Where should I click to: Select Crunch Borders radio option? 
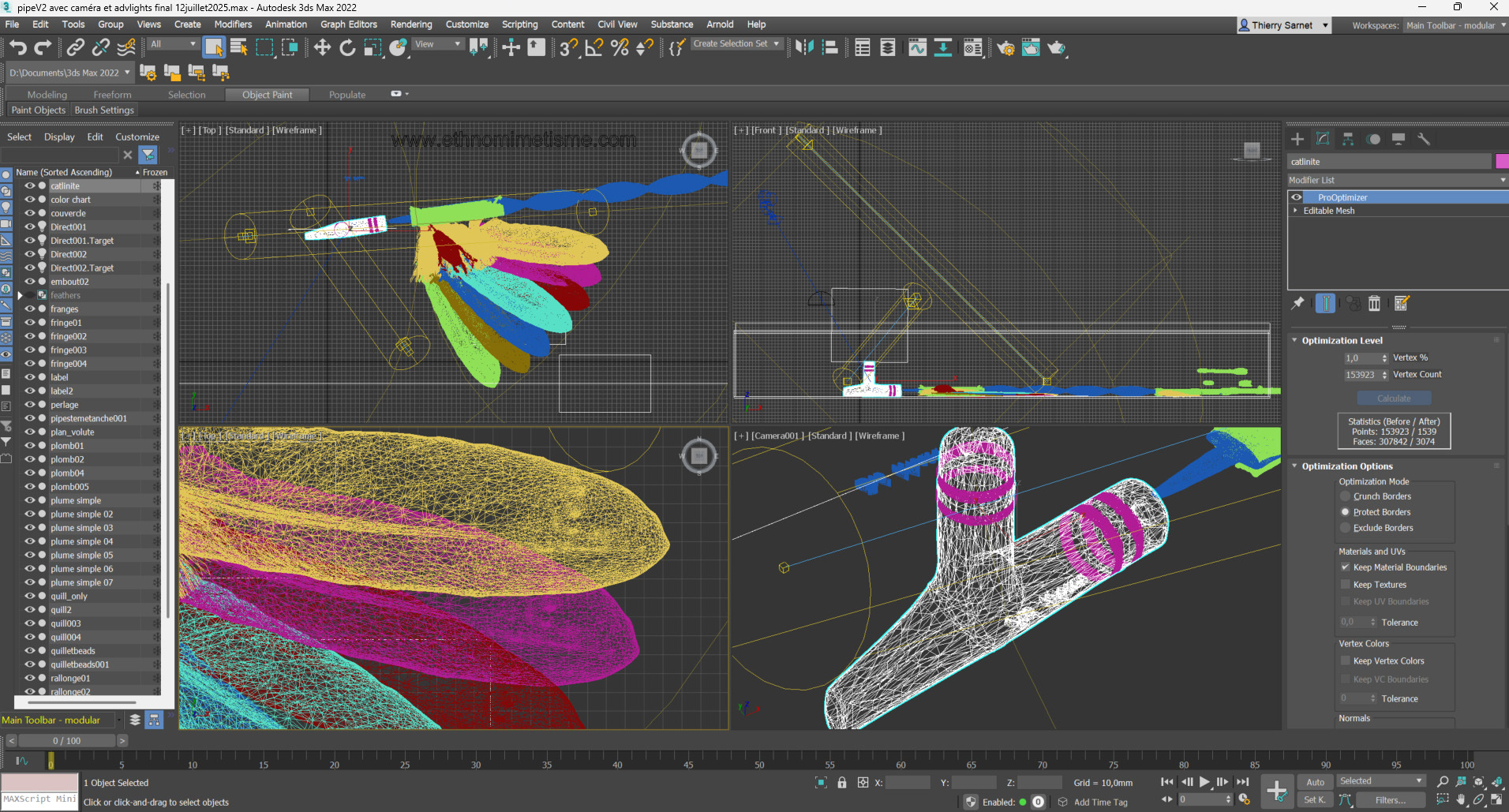tap(1346, 496)
